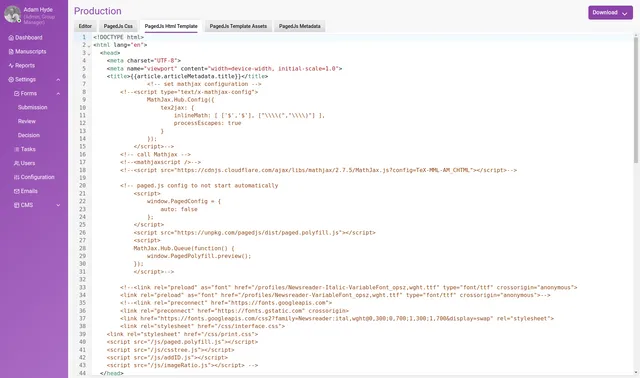Click the Adam Hyde user name

(x=38, y=9)
